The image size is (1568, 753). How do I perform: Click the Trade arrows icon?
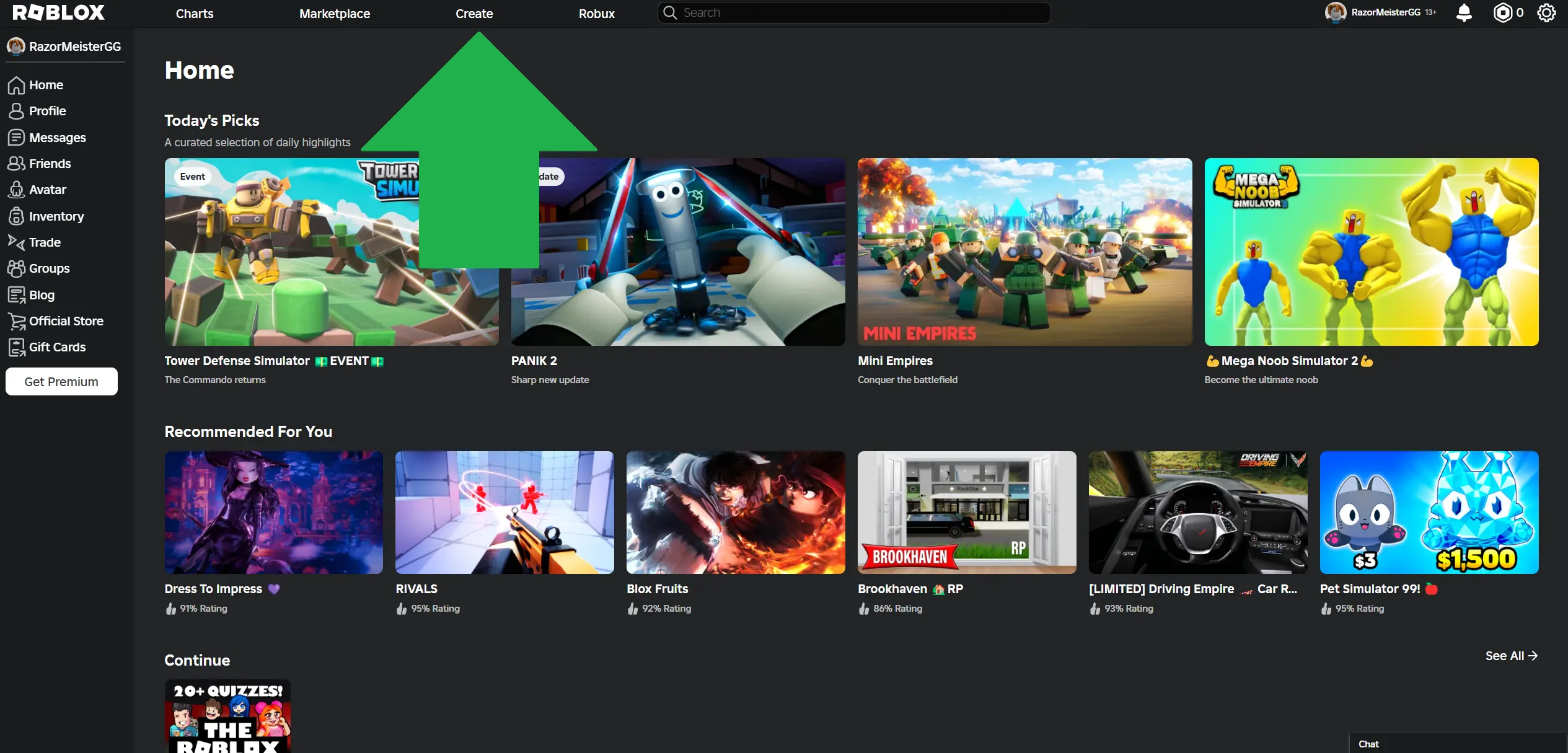16,242
